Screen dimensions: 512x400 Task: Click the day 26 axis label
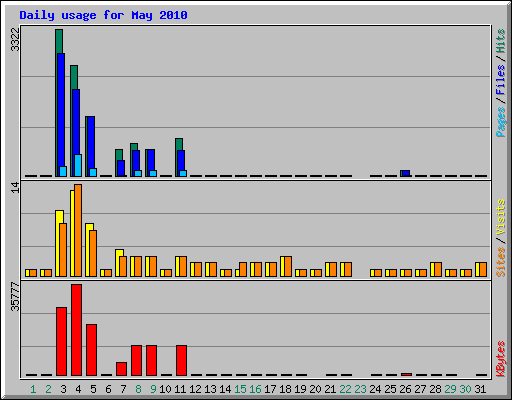405,389
